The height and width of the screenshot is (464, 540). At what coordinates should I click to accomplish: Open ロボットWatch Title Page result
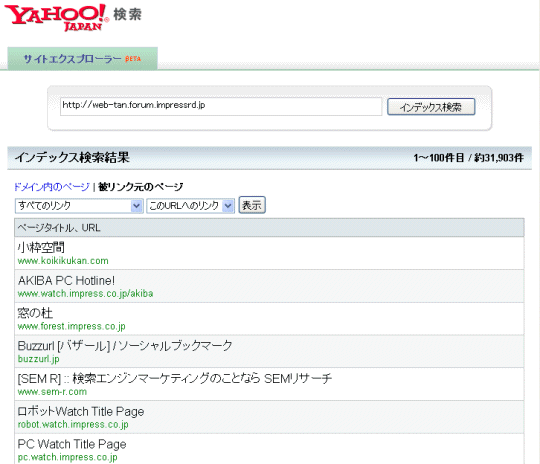tap(81, 411)
